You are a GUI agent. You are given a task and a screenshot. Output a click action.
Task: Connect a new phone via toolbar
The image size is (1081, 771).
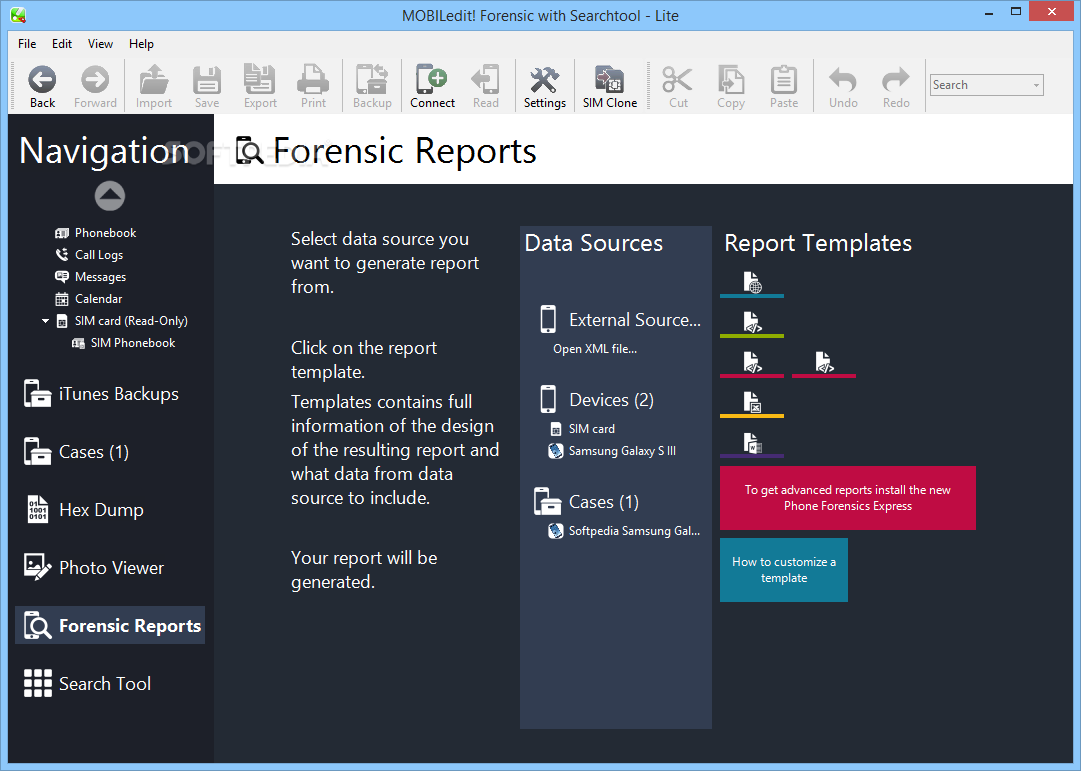click(x=432, y=87)
